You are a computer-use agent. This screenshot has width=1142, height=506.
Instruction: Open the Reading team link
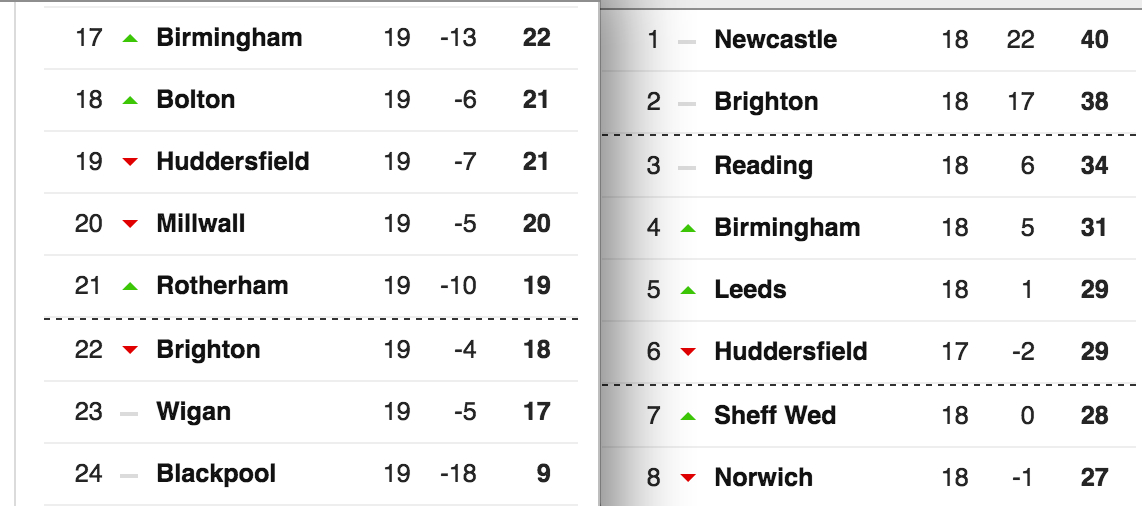coord(763,166)
